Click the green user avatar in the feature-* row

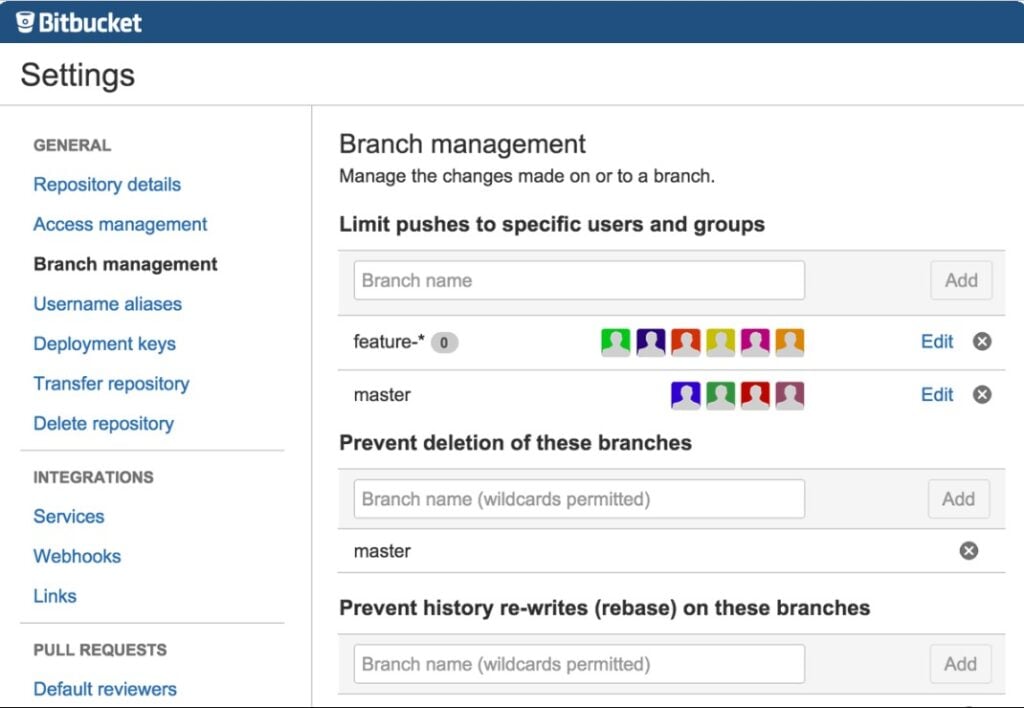tap(615, 342)
